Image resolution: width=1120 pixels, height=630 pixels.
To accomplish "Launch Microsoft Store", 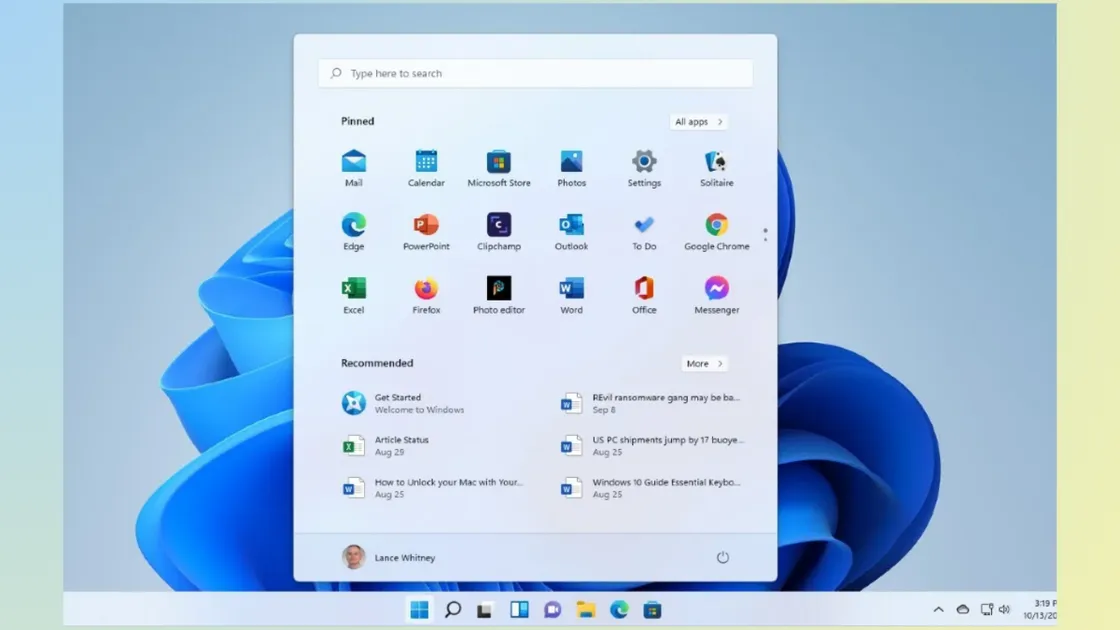I will point(499,165).
